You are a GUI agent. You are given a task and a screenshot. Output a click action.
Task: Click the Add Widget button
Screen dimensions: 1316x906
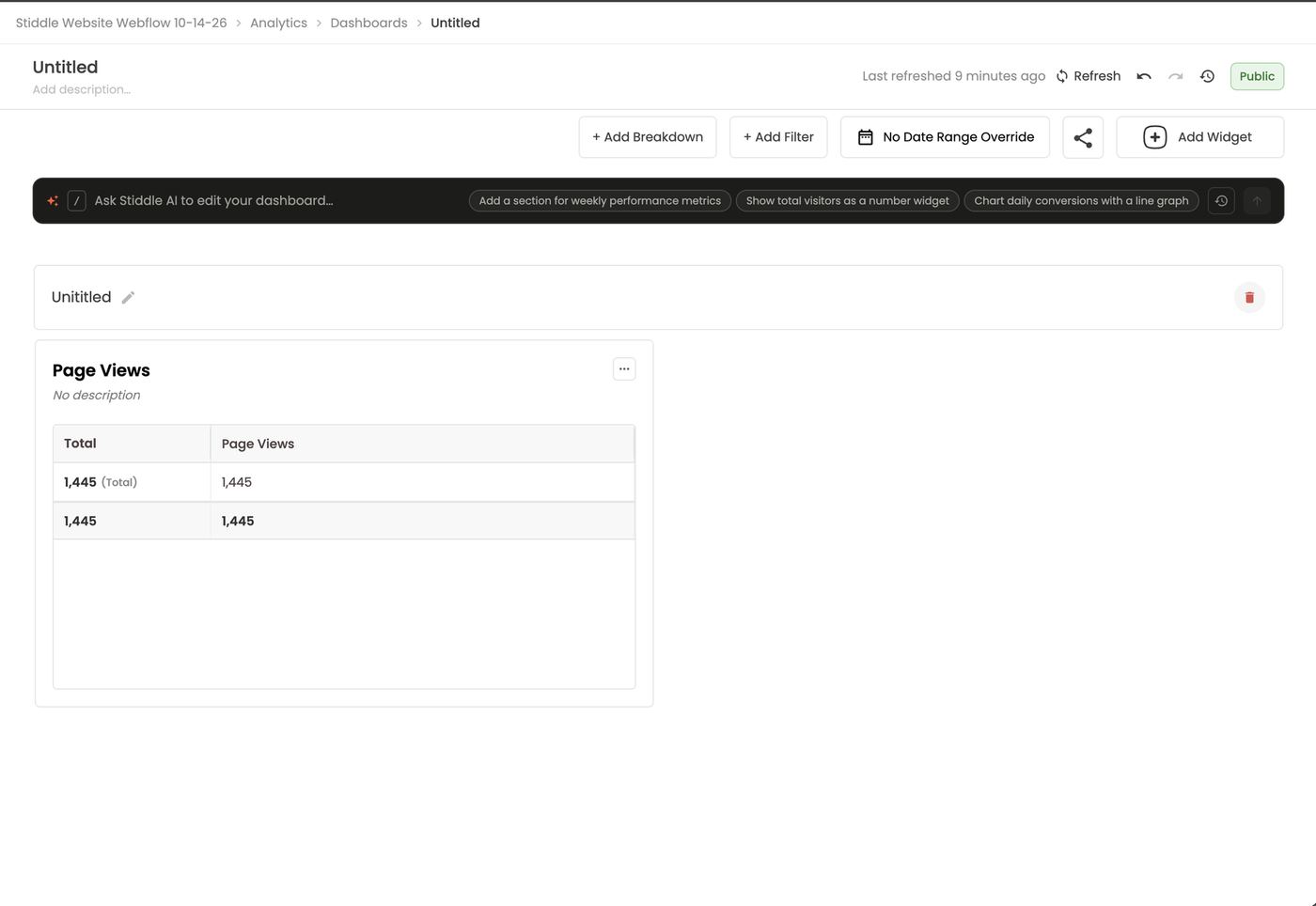click(1200, 137)
